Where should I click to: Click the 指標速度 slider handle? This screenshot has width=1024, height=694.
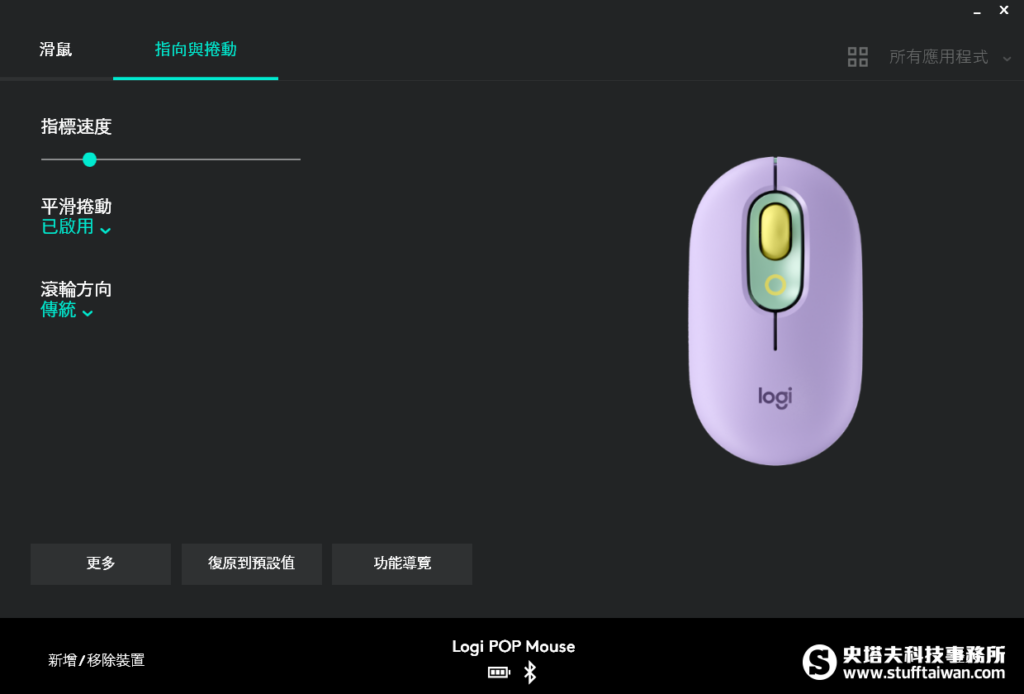89,159
